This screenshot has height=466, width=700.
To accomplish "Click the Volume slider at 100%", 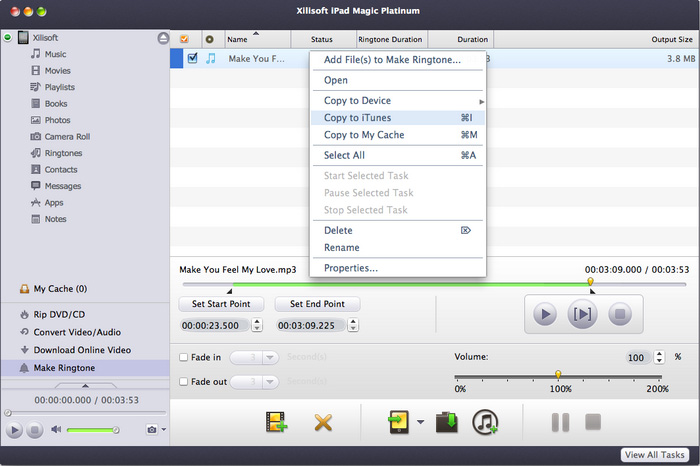I will [558, 375].
